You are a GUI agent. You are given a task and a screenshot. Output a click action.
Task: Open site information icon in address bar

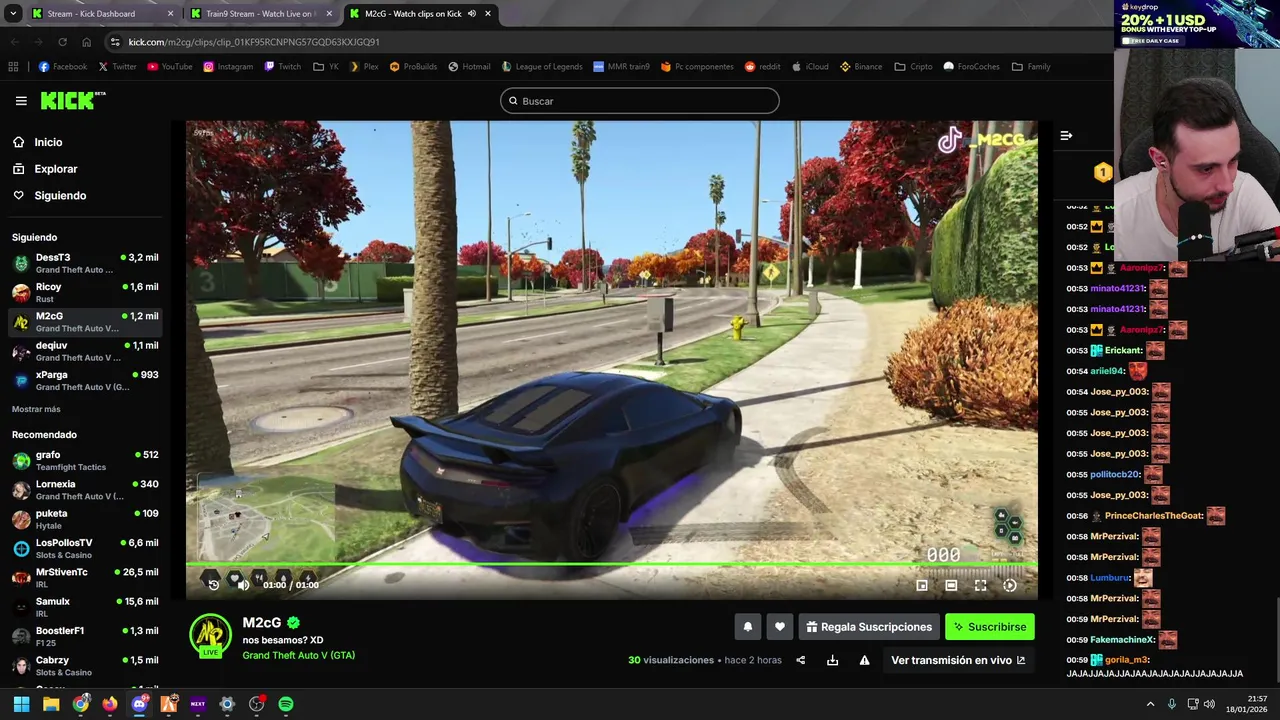116,42
